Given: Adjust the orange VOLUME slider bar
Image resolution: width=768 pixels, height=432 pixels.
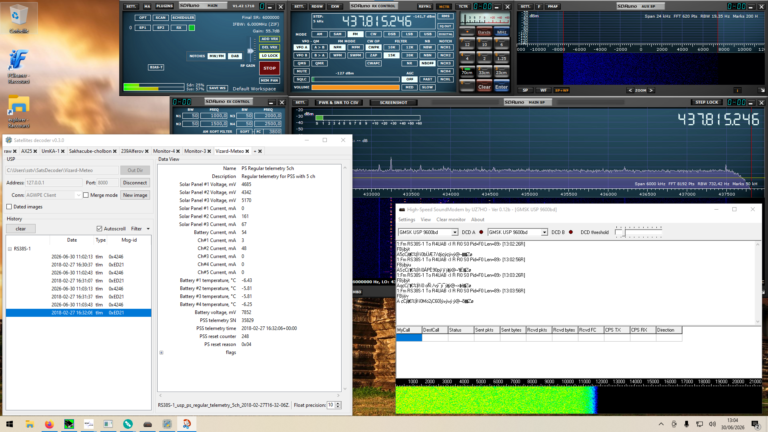Looking at the screenshot, I should tap(356, 88).
